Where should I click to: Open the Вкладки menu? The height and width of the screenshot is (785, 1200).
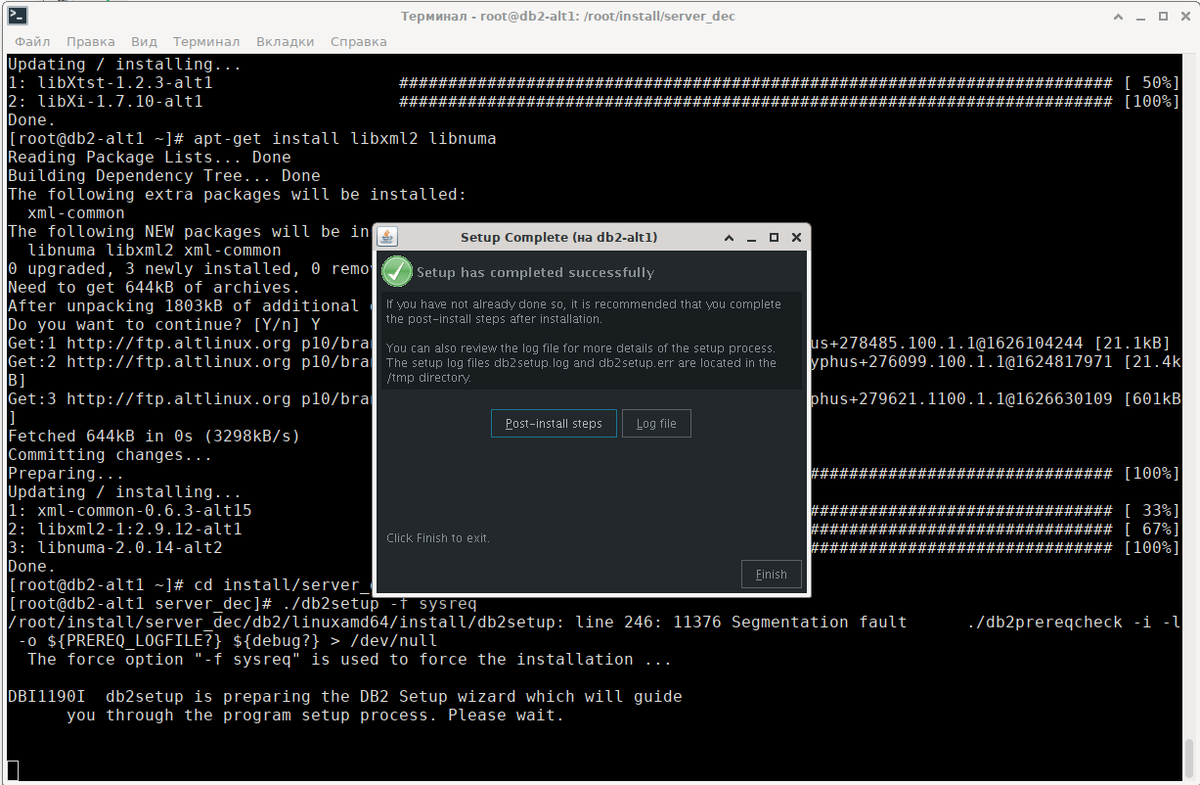click(x=285, y=41)
